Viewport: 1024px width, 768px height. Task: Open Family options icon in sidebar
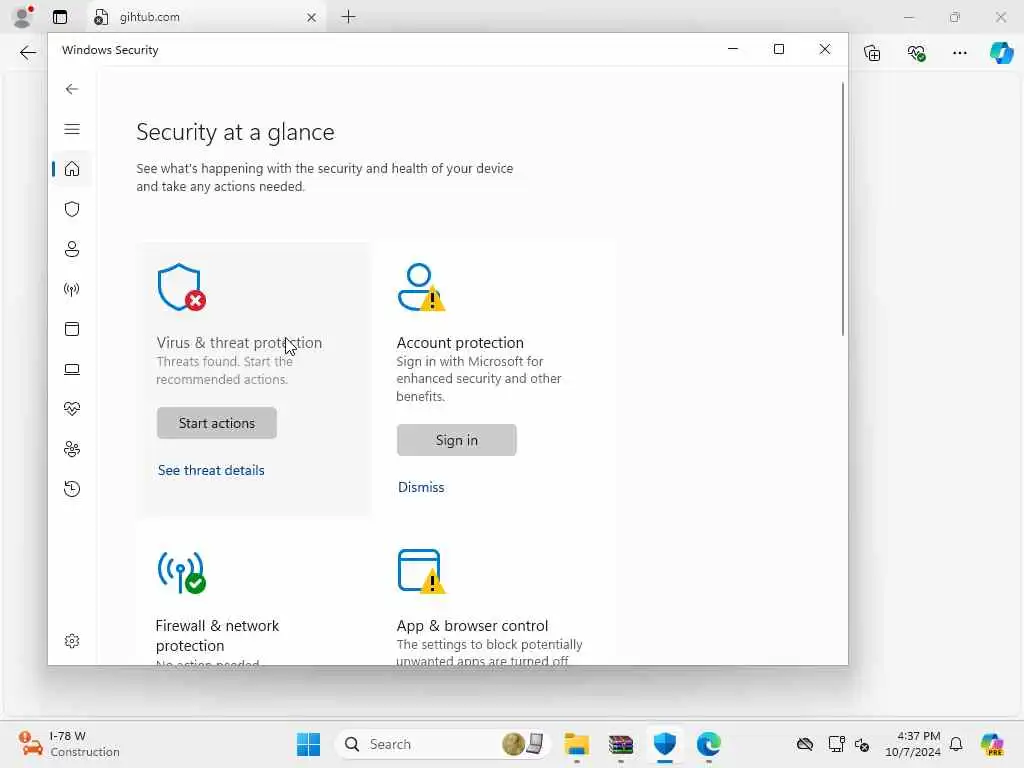click(x=72, y=449)
